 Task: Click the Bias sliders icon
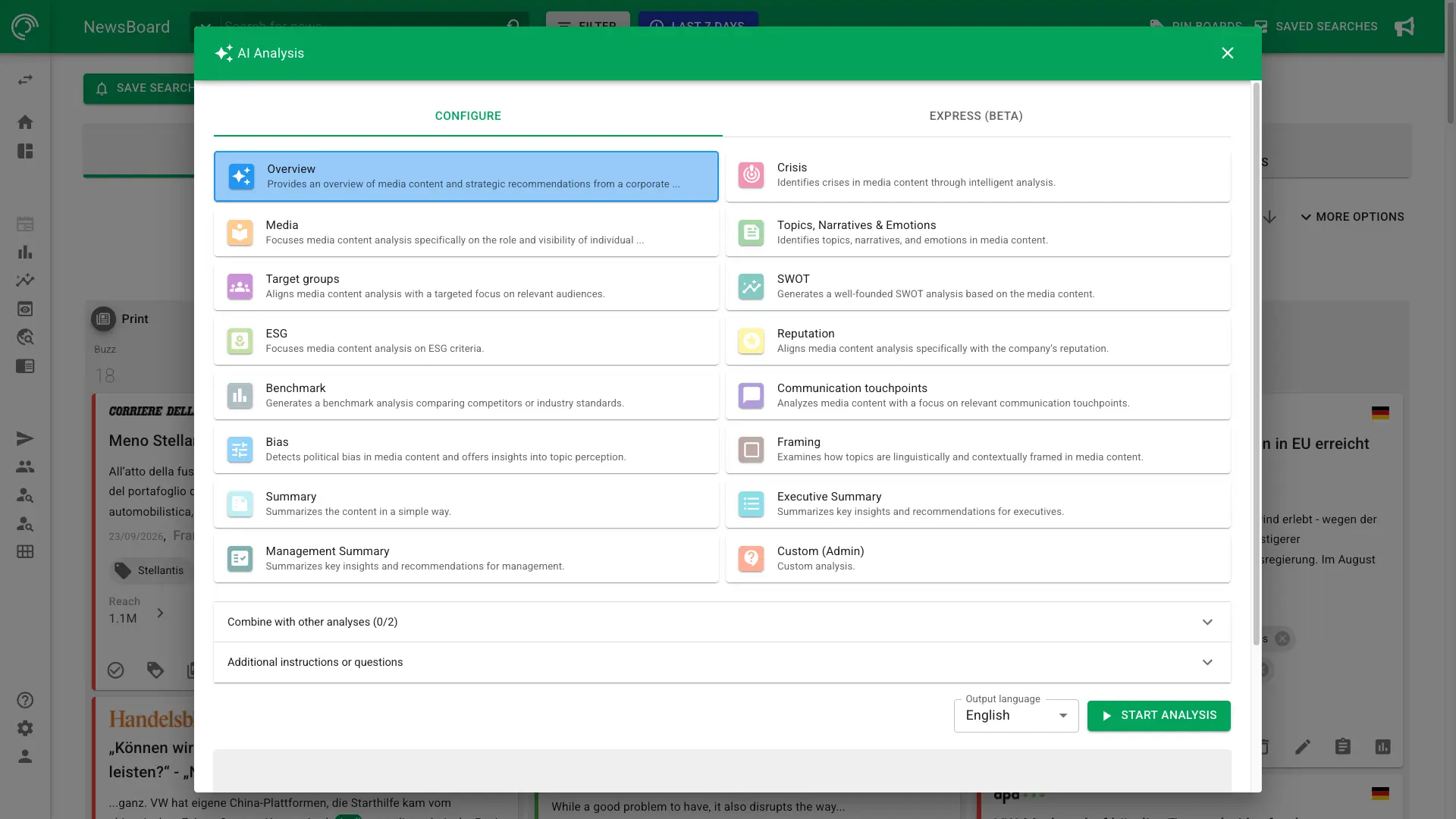click(240, 450)
